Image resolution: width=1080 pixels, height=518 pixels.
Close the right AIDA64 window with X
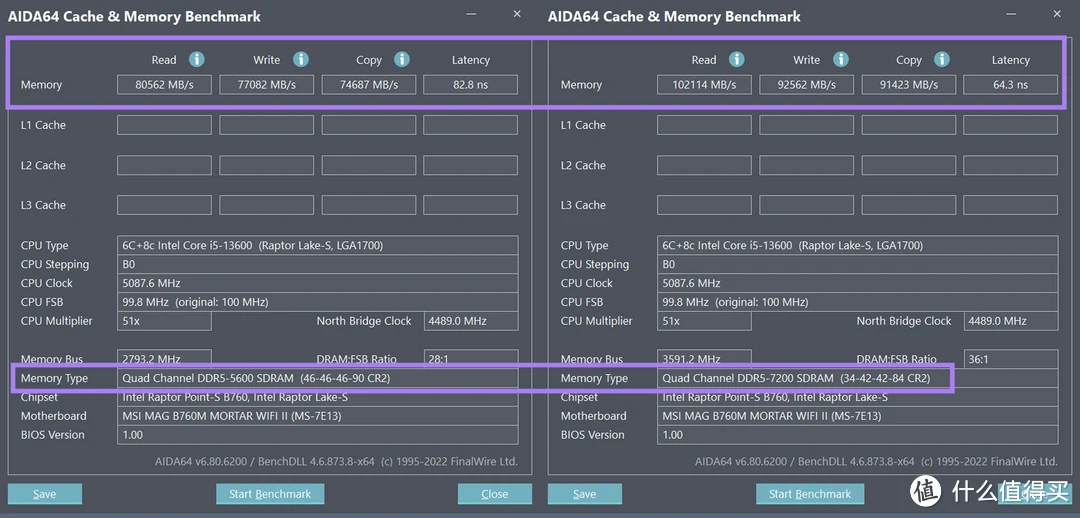click(1057, 14)
